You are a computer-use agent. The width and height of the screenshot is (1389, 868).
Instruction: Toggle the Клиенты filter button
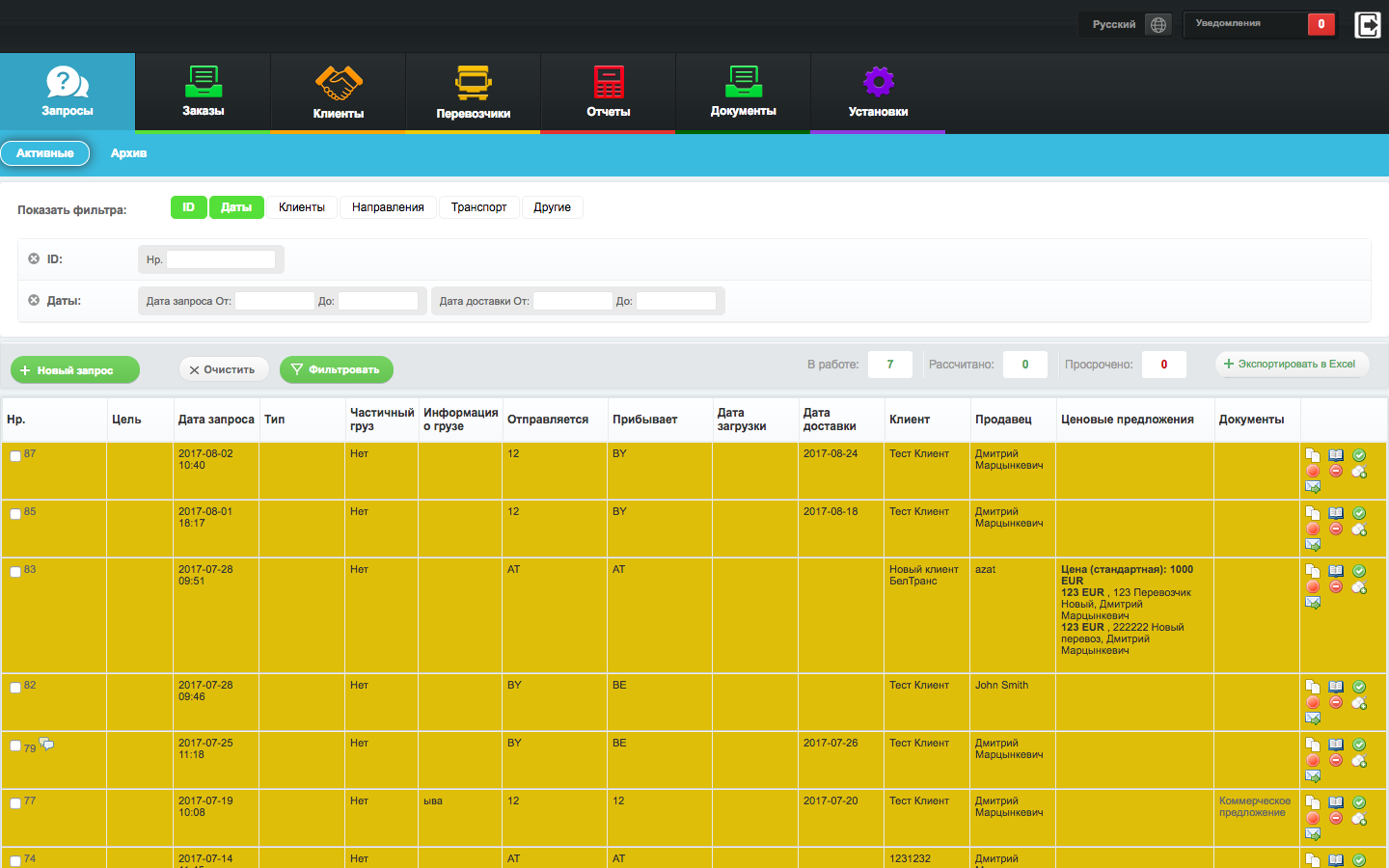click(x=302, y=207)
